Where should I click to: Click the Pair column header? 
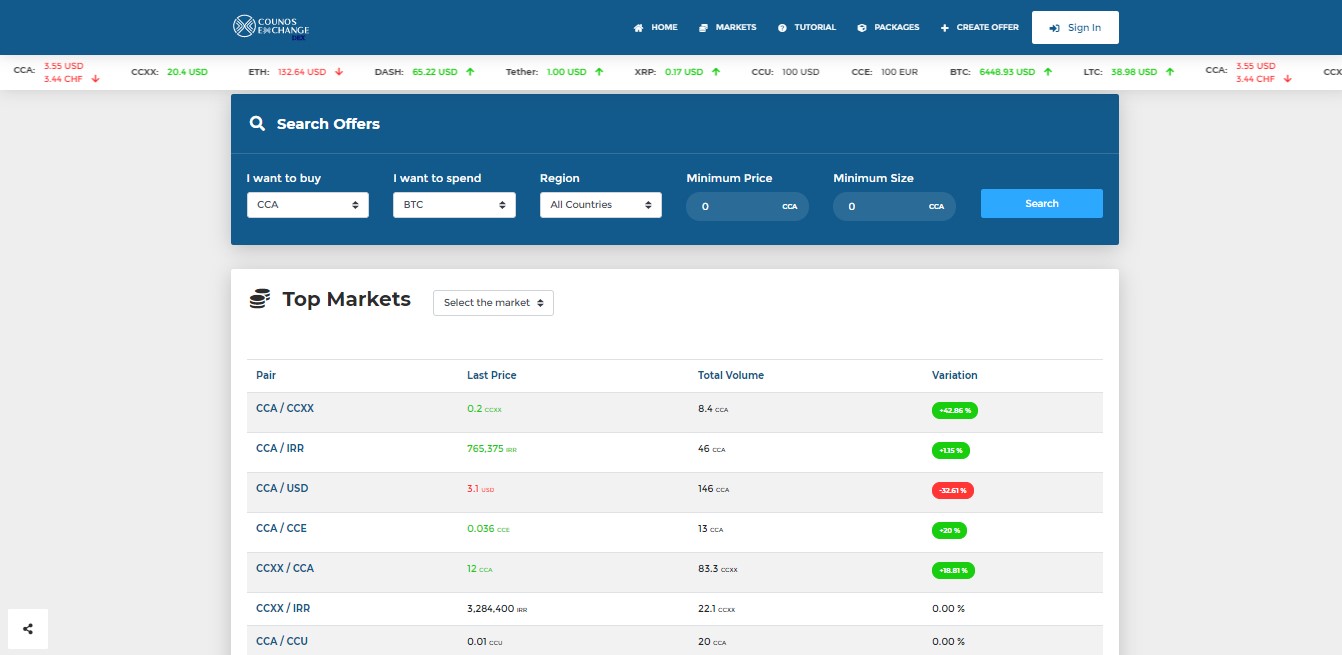266,375
